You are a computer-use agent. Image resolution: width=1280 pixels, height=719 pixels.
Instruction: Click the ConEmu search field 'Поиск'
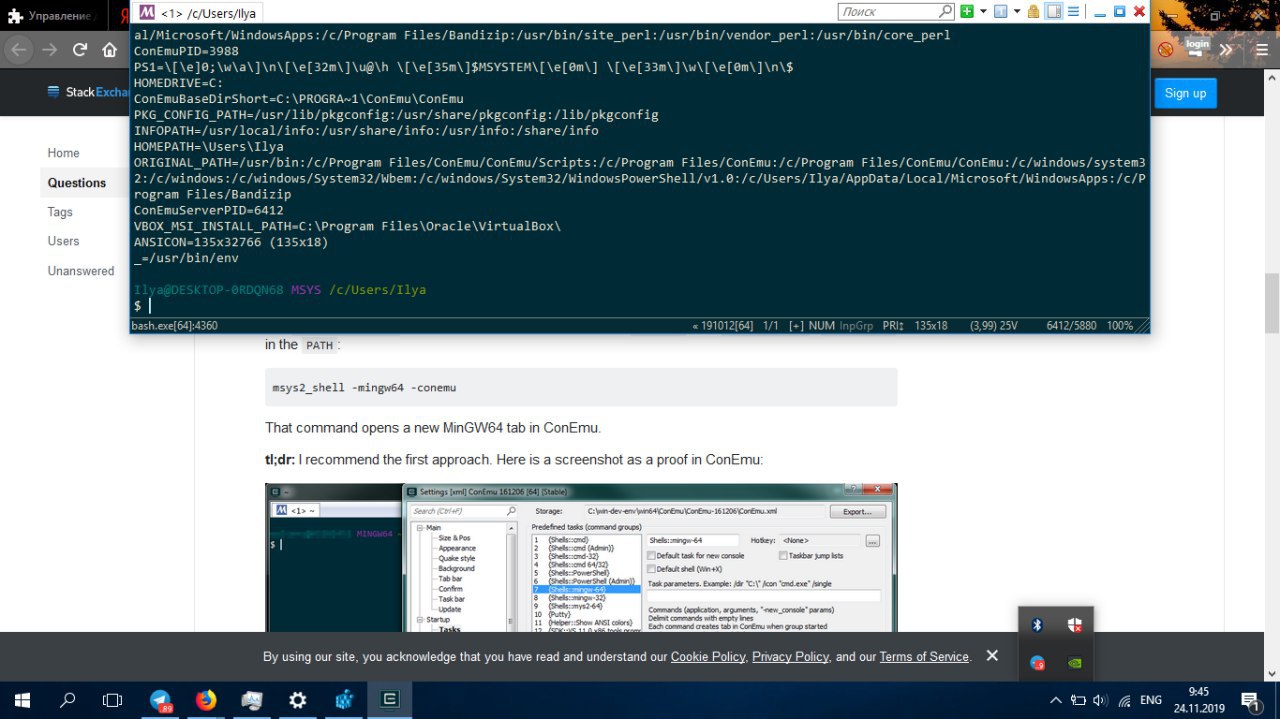(888, 12)
